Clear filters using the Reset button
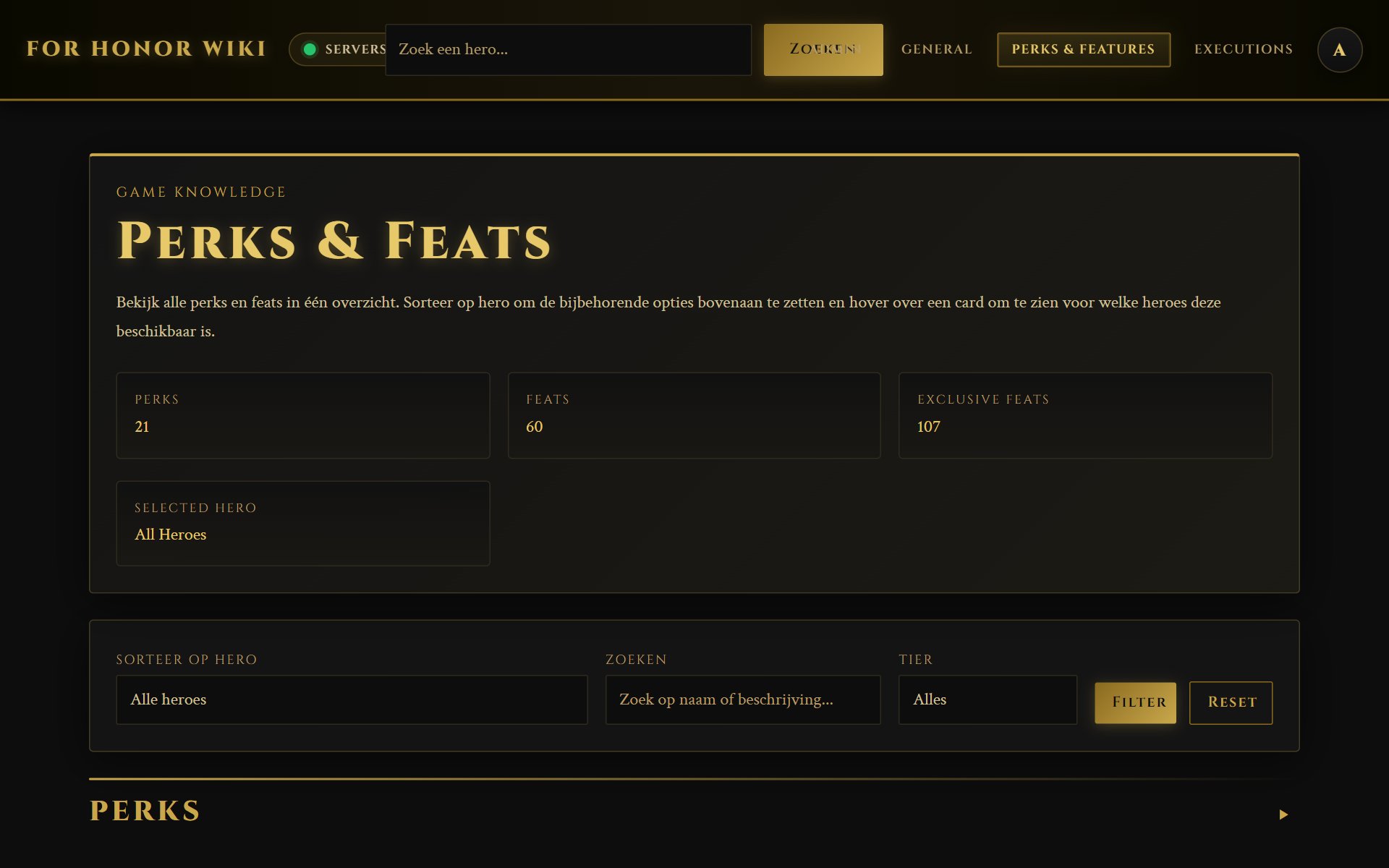 click(x=1231, y=702)
